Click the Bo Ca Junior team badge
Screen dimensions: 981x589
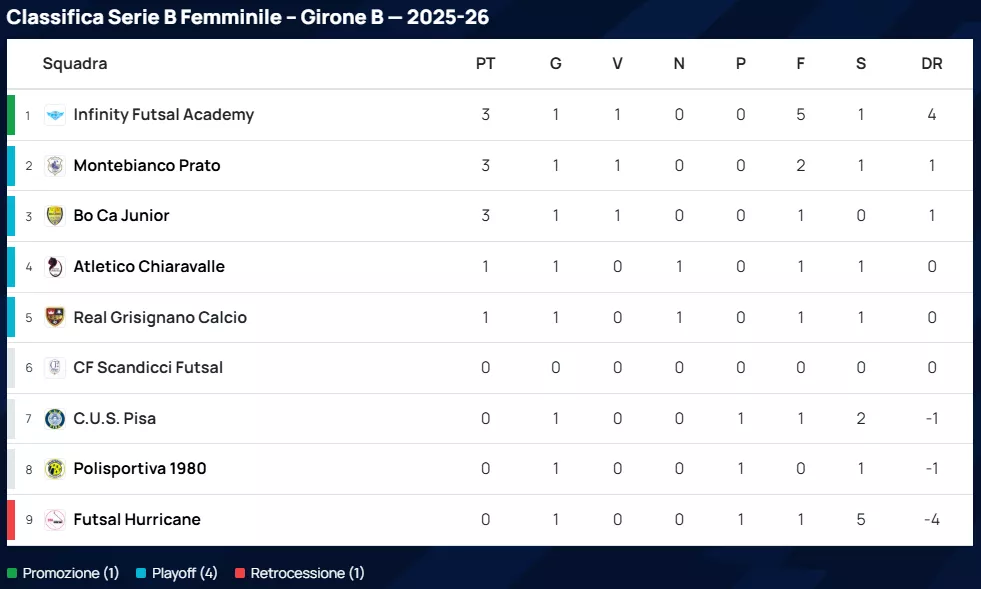[55, 216]
